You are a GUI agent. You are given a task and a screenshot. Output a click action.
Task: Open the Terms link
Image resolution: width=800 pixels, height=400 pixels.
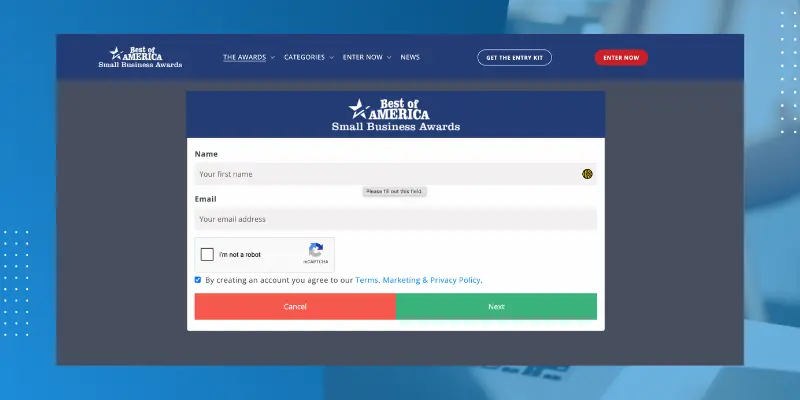[366, 280]
